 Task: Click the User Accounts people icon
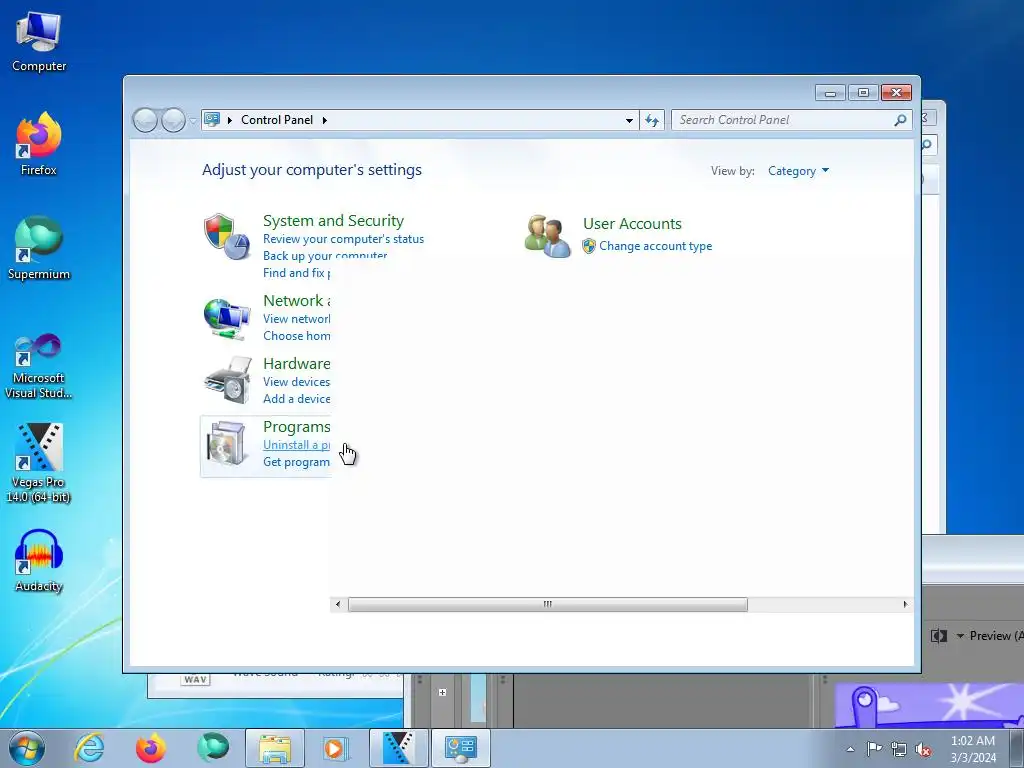pyautogui.click(x=547, y=236)
